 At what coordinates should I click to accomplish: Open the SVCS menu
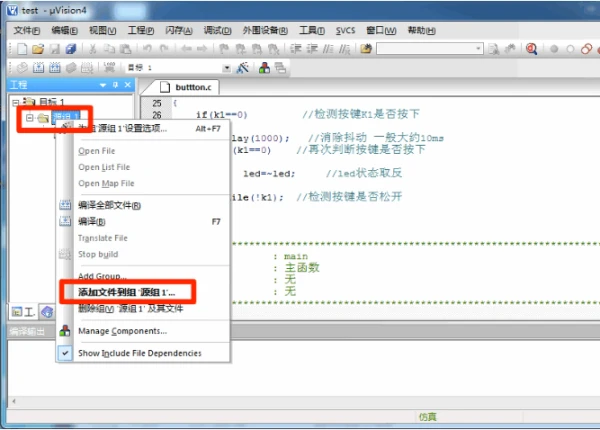pos(346,30)
